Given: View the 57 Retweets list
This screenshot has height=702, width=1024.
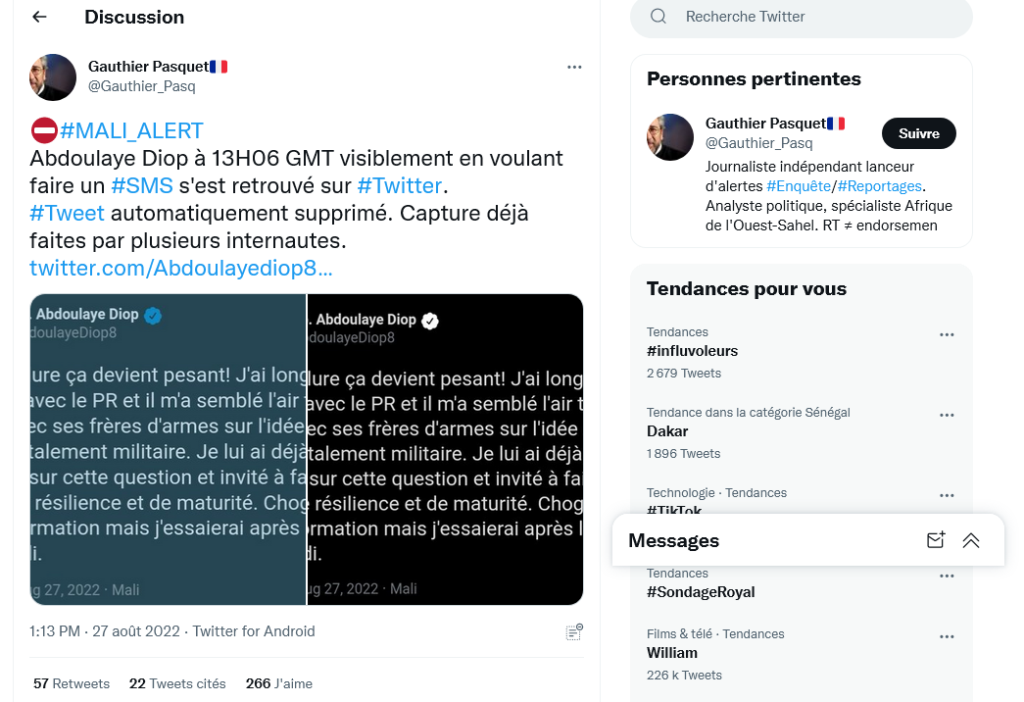Looking at the screenshot, I should click(71, 684).
